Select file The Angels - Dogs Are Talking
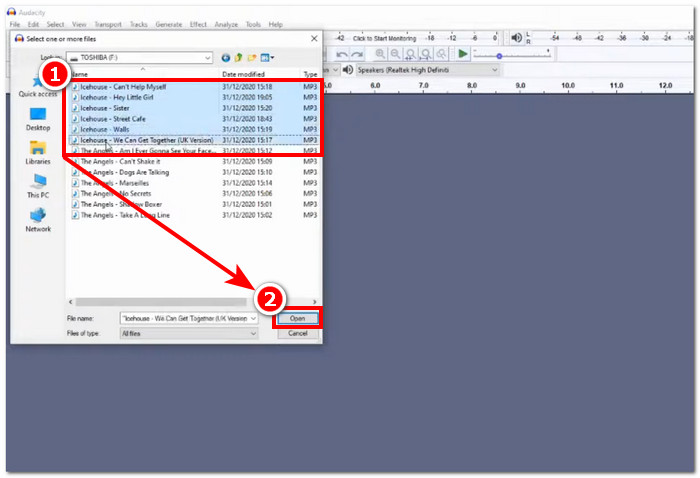 coord(194,172)
